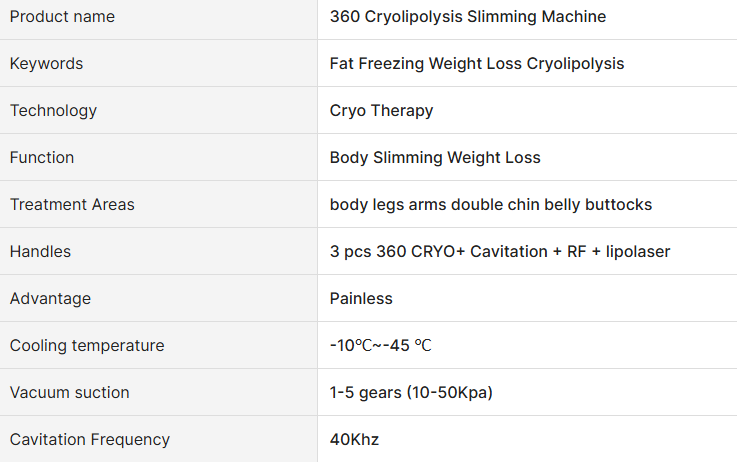Click the "Handles" label cell
Screen dimensions: 737x462
[40, 252]
